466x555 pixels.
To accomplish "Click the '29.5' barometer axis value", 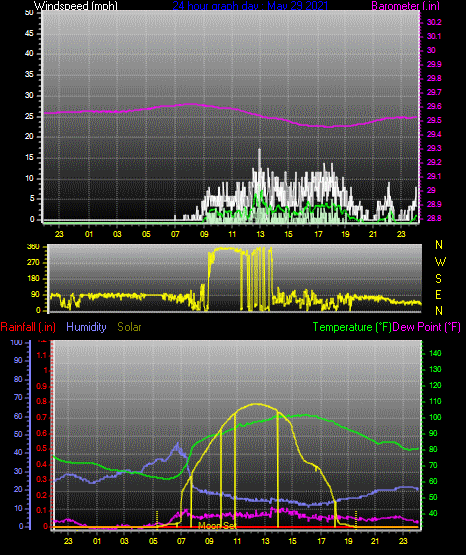I will click(434, 121).
